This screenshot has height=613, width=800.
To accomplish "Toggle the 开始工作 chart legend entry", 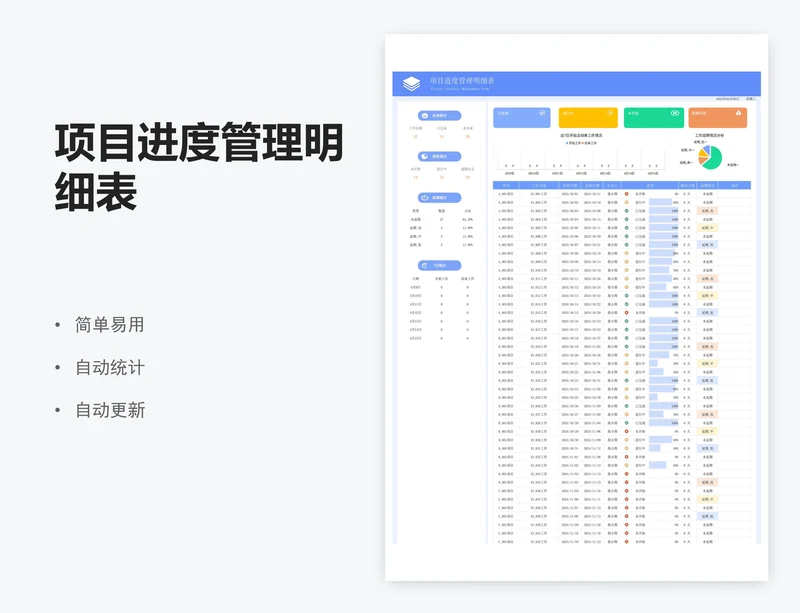I will point(569,143).
